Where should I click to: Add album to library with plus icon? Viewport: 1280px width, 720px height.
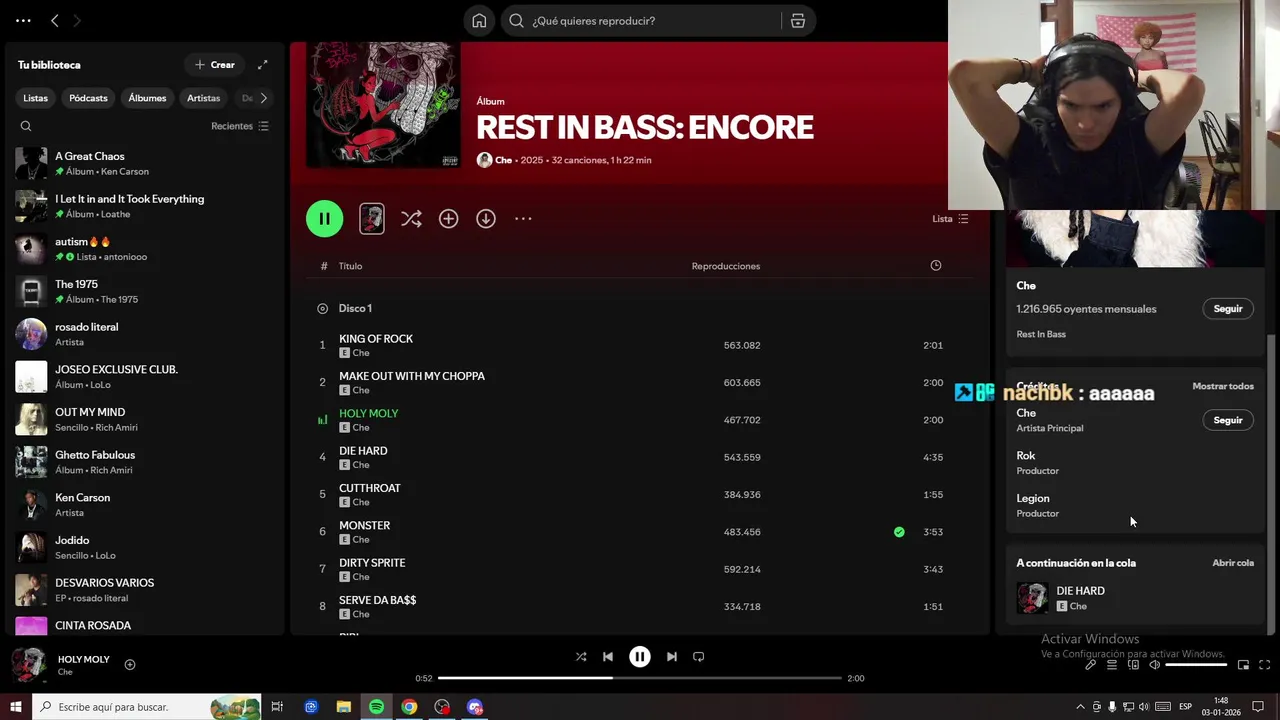point(448,219)
